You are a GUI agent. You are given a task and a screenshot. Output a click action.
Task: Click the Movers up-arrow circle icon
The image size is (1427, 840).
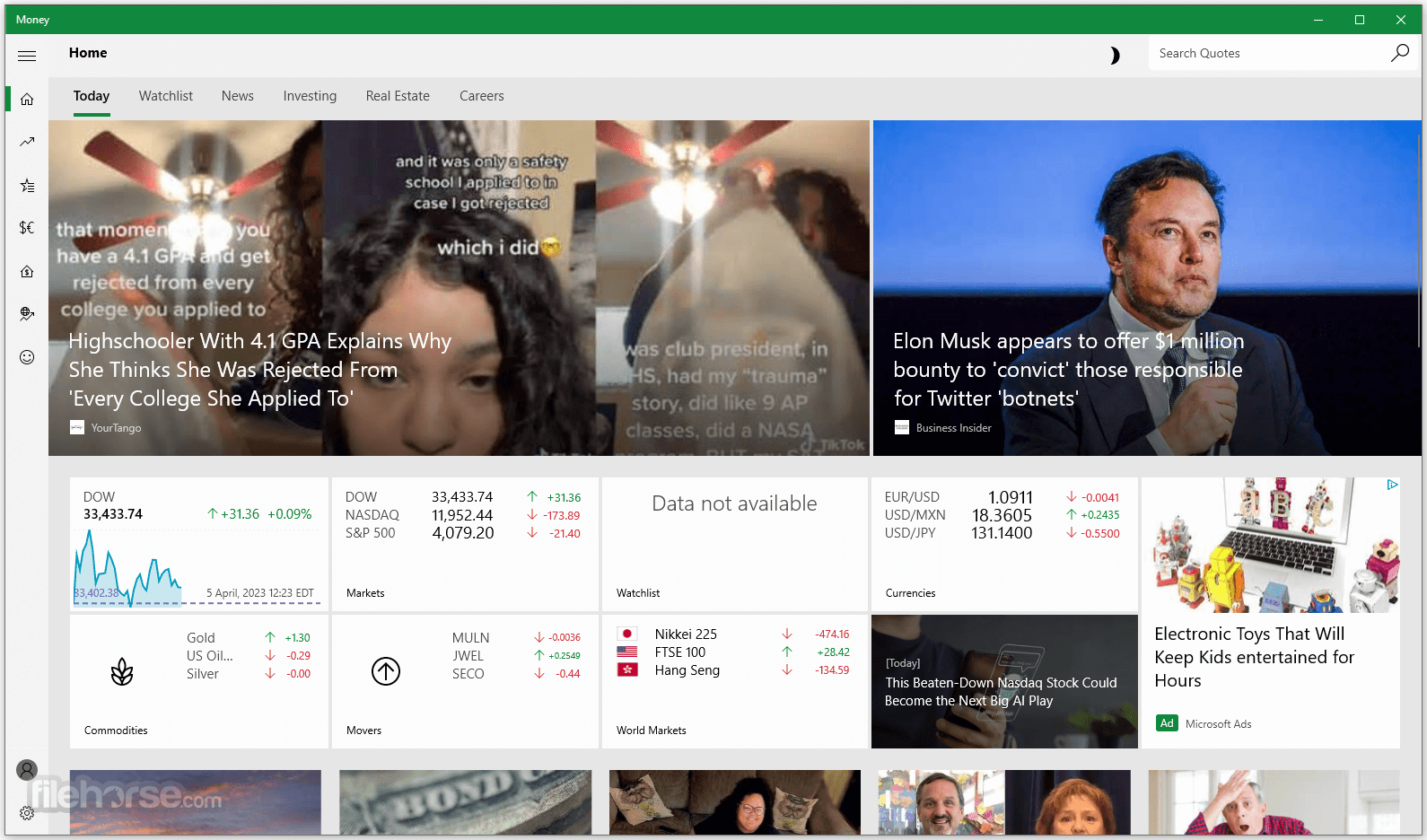point(386,671)
